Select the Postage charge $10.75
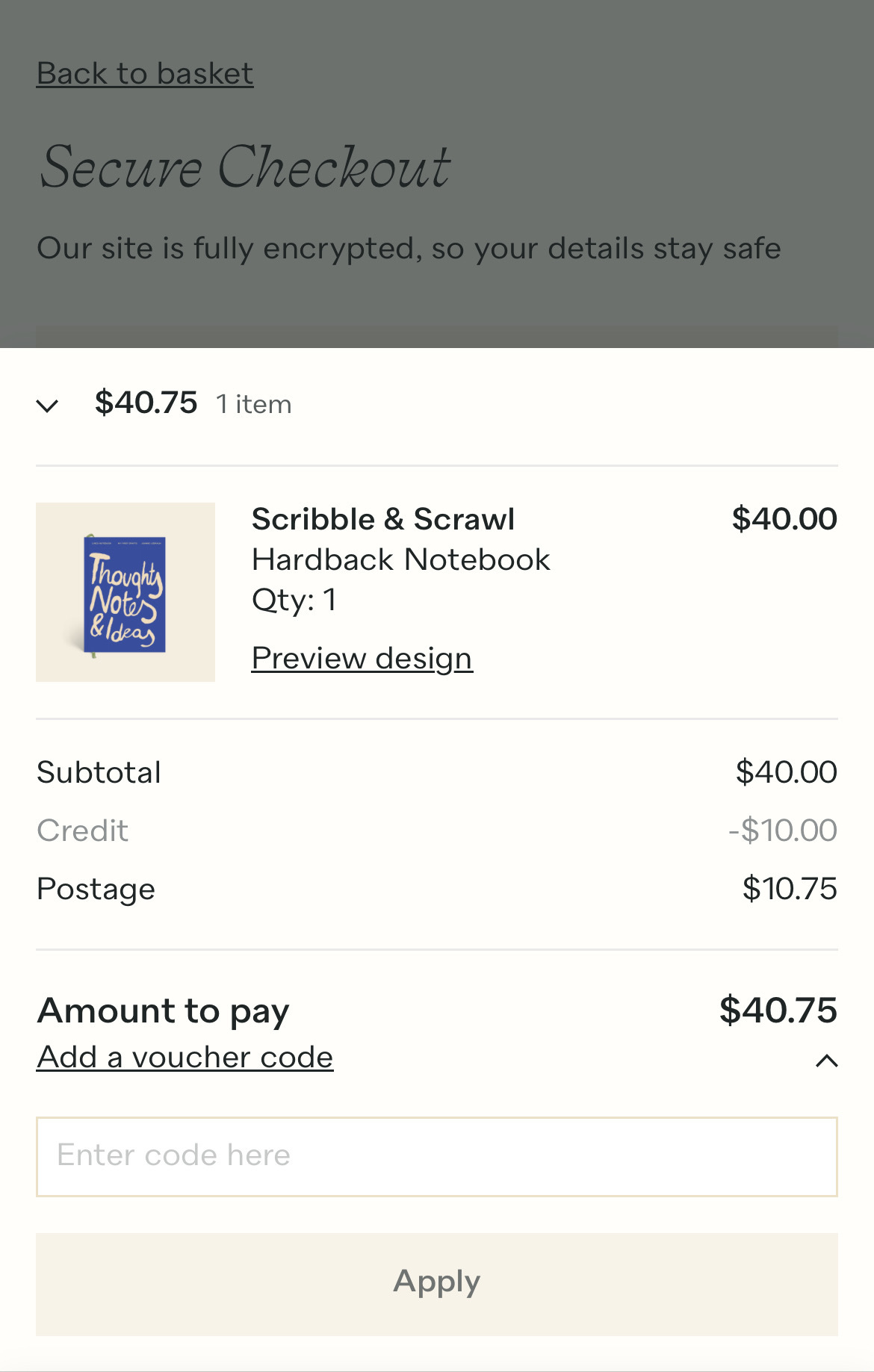The width and height of the screenshot is (874, 1372). 789,888
